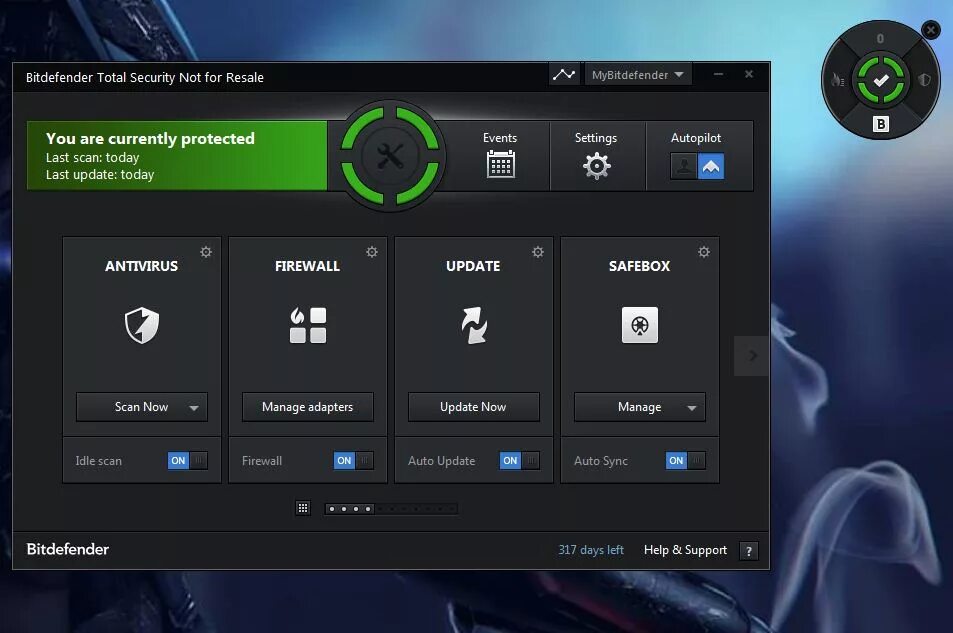The image size is (953, 633).
Task: Click the widget shield icon
Action: click(x=924, y=80)
